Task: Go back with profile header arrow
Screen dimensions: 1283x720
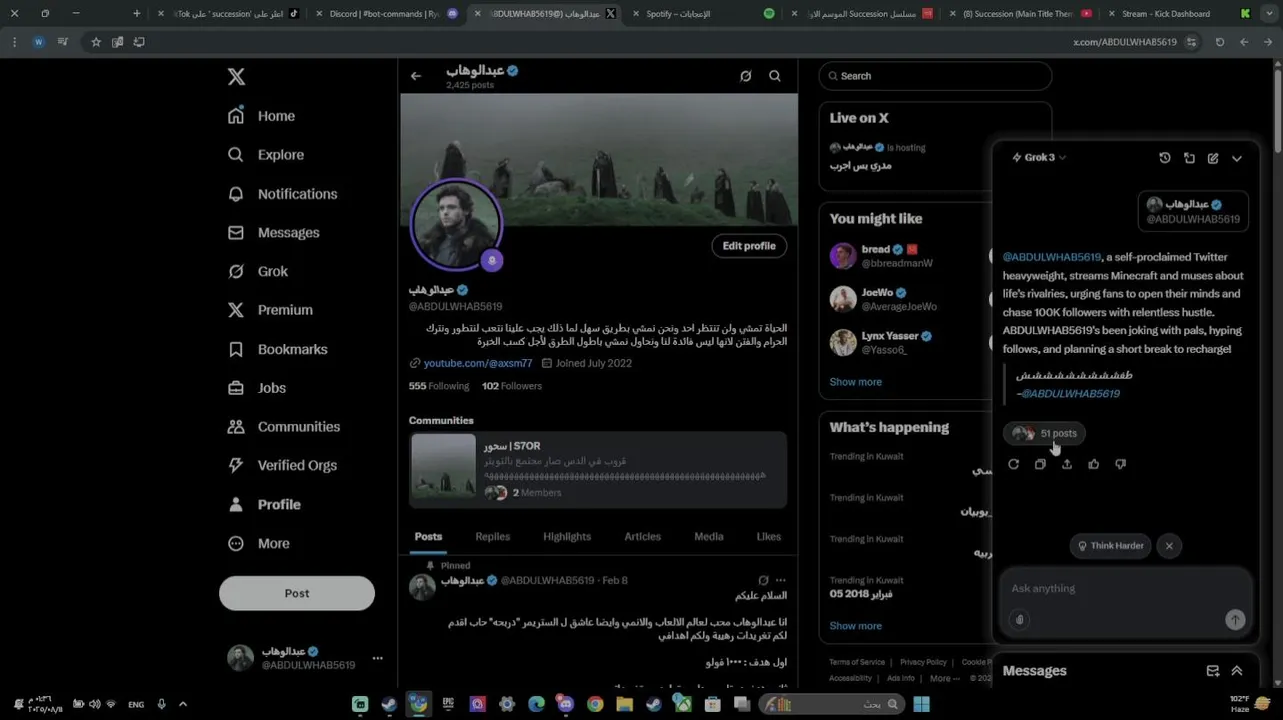Action: [x=416, y=76]
